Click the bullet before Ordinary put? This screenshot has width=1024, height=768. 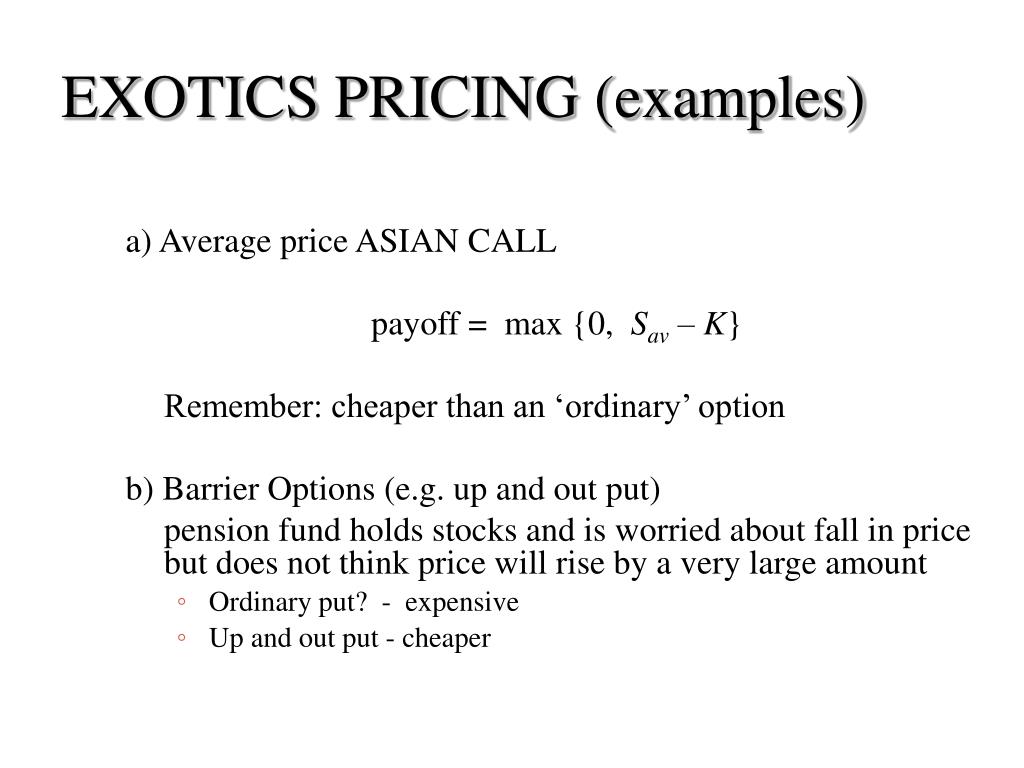182,601
